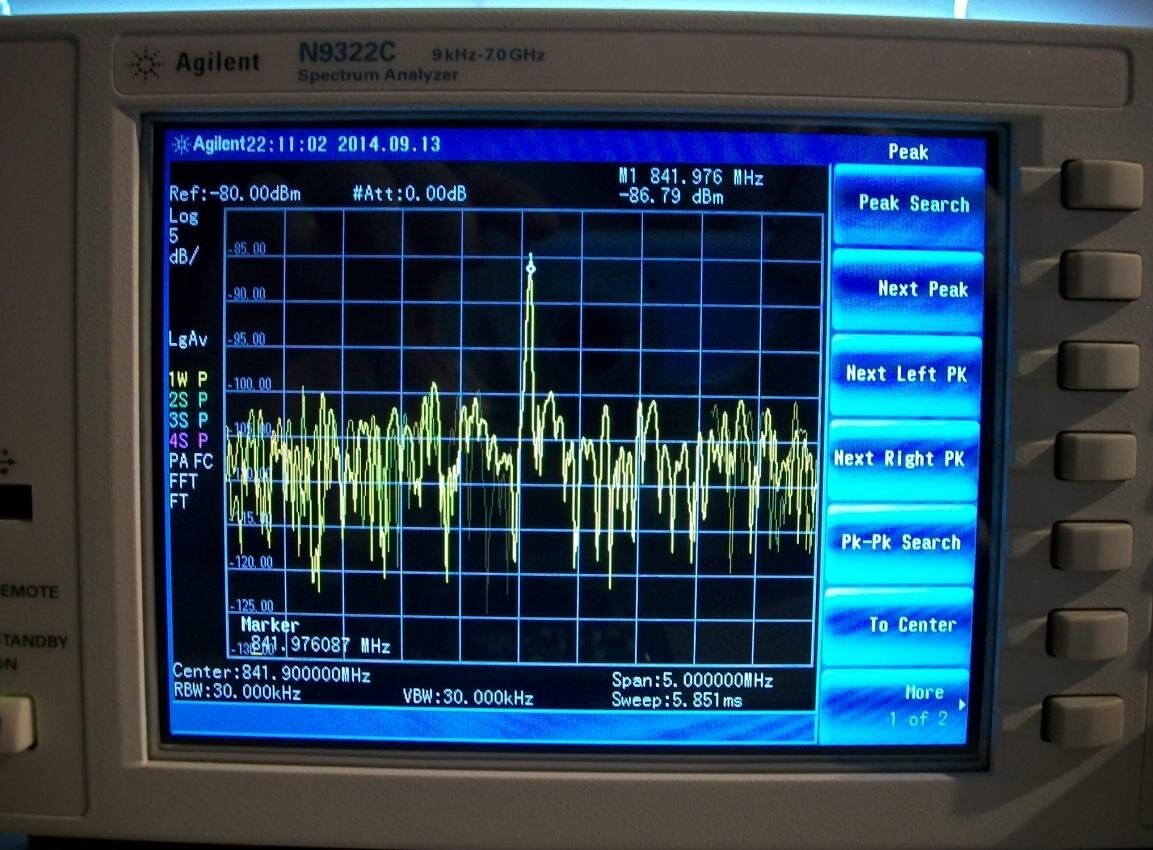
Task: Click the magenta 4S P trace indicator
Action: click(x=188, y=441)
